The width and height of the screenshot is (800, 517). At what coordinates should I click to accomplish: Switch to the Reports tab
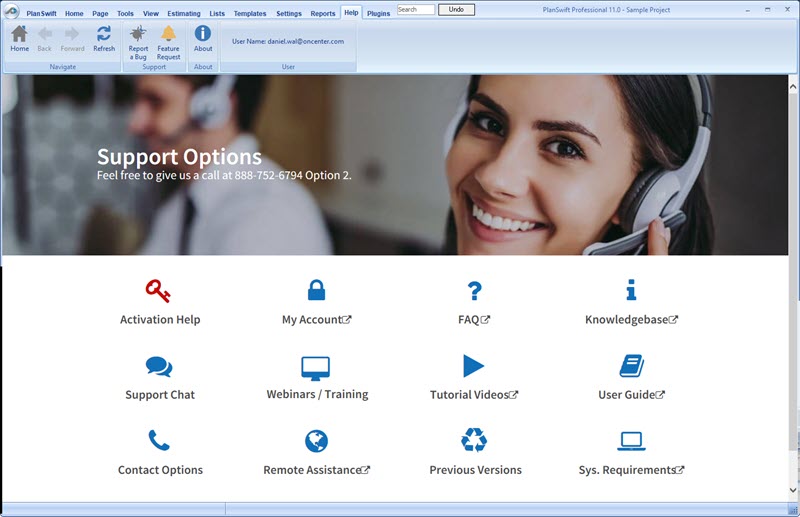pos(322,14)
